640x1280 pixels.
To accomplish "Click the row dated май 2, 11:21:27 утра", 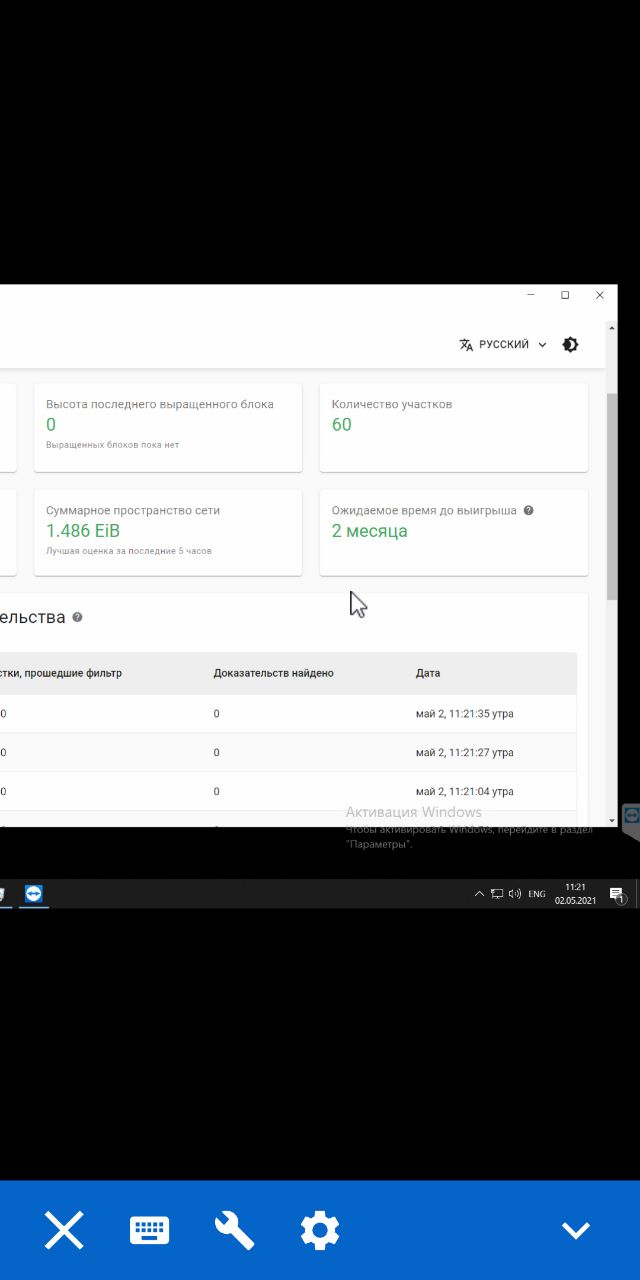I will (288, 753).
